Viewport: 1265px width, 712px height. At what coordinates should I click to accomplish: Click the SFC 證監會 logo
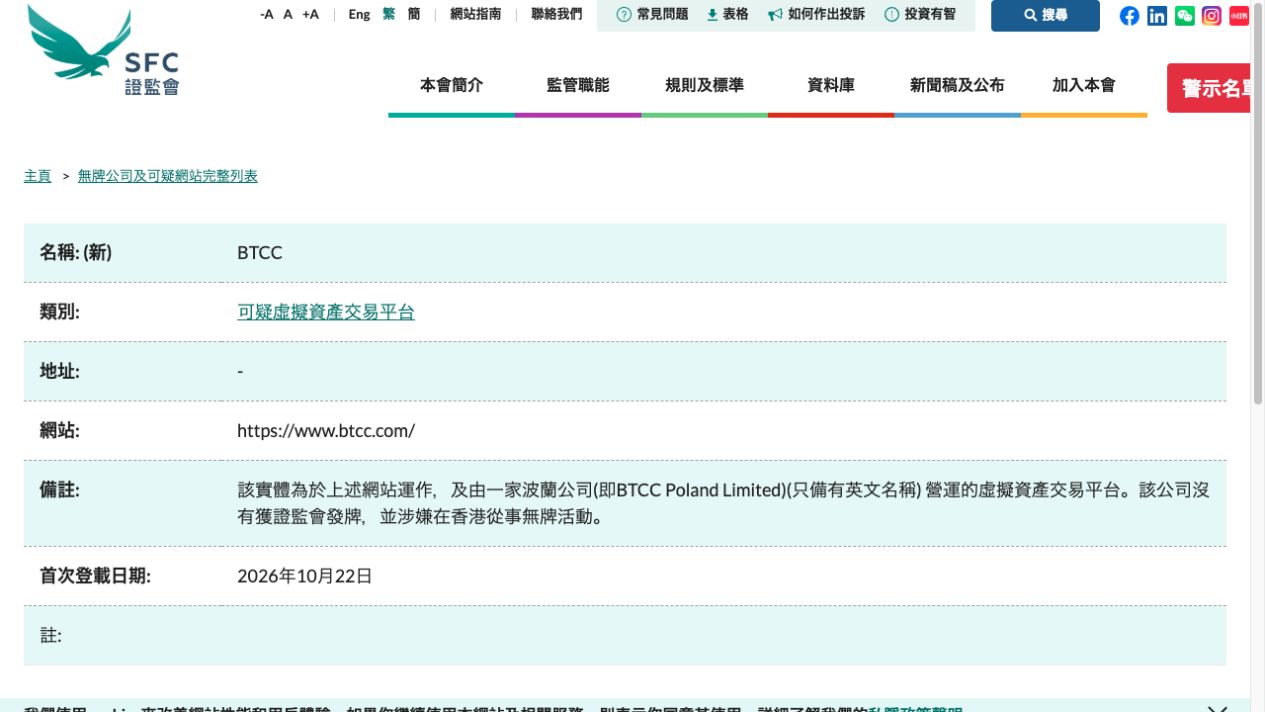[104, 52]
